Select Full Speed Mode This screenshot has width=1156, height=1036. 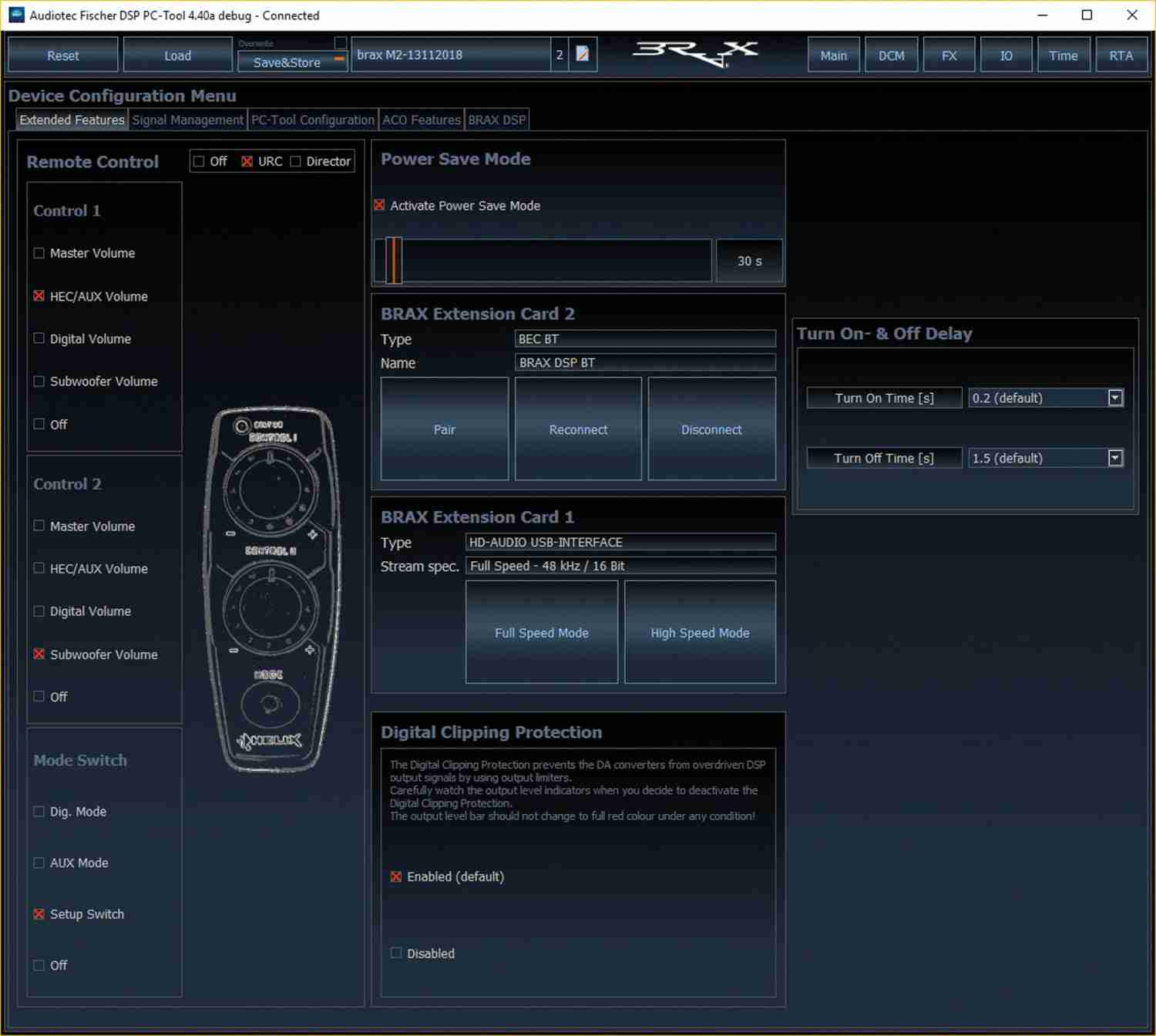[x=542, y=632]
